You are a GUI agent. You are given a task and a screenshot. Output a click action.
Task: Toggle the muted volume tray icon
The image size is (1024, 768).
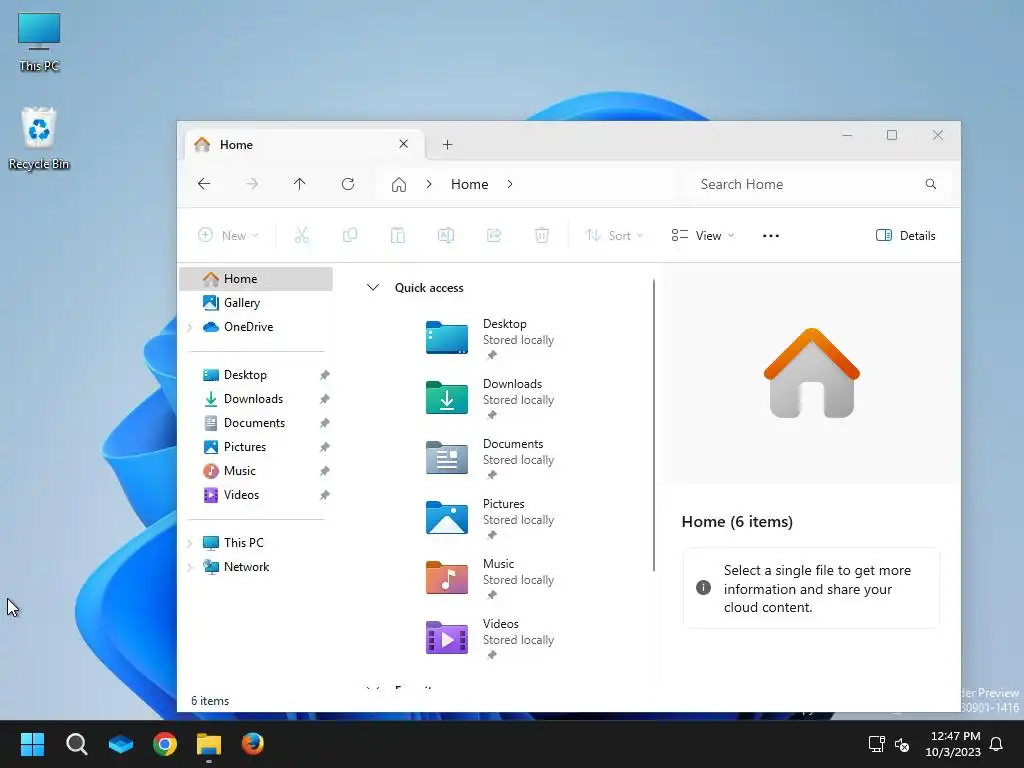(x=902, y=744)
